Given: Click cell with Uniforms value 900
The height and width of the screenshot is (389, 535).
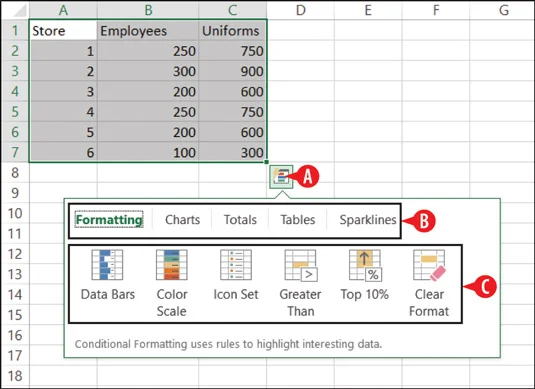Looking at the screenshot, I should (233, 71).
